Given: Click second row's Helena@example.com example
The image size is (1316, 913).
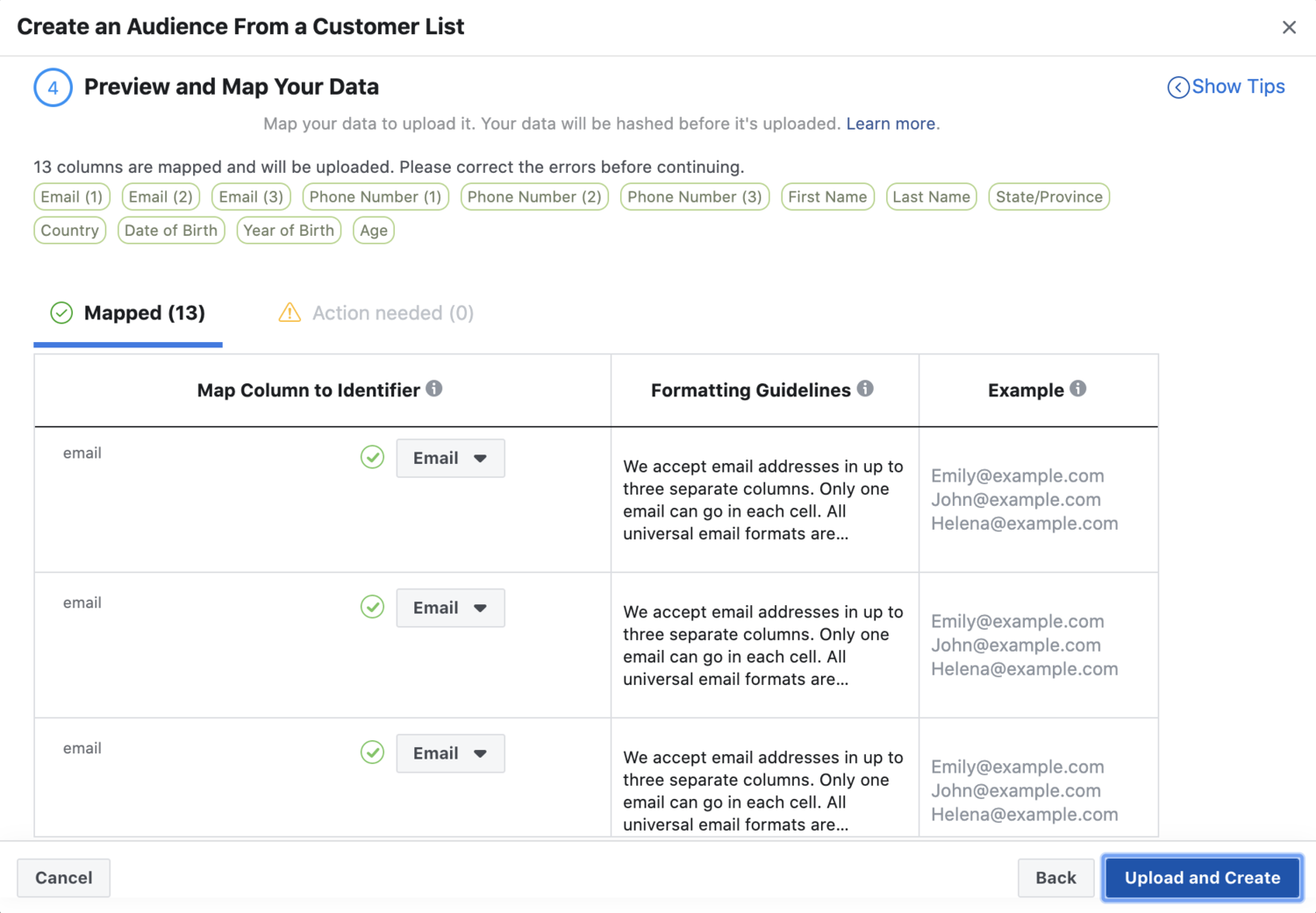Looking at the screenshot, I should (x=1025, y=669).
